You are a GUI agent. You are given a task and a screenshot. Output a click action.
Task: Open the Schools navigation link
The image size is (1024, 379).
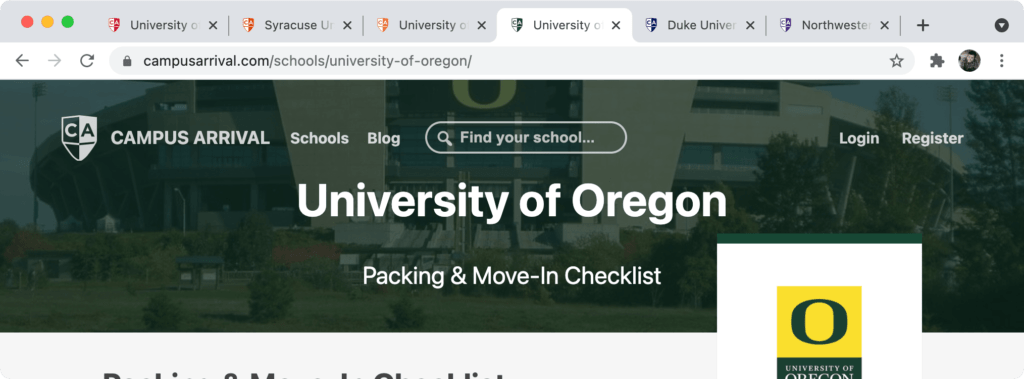[319, 139]
